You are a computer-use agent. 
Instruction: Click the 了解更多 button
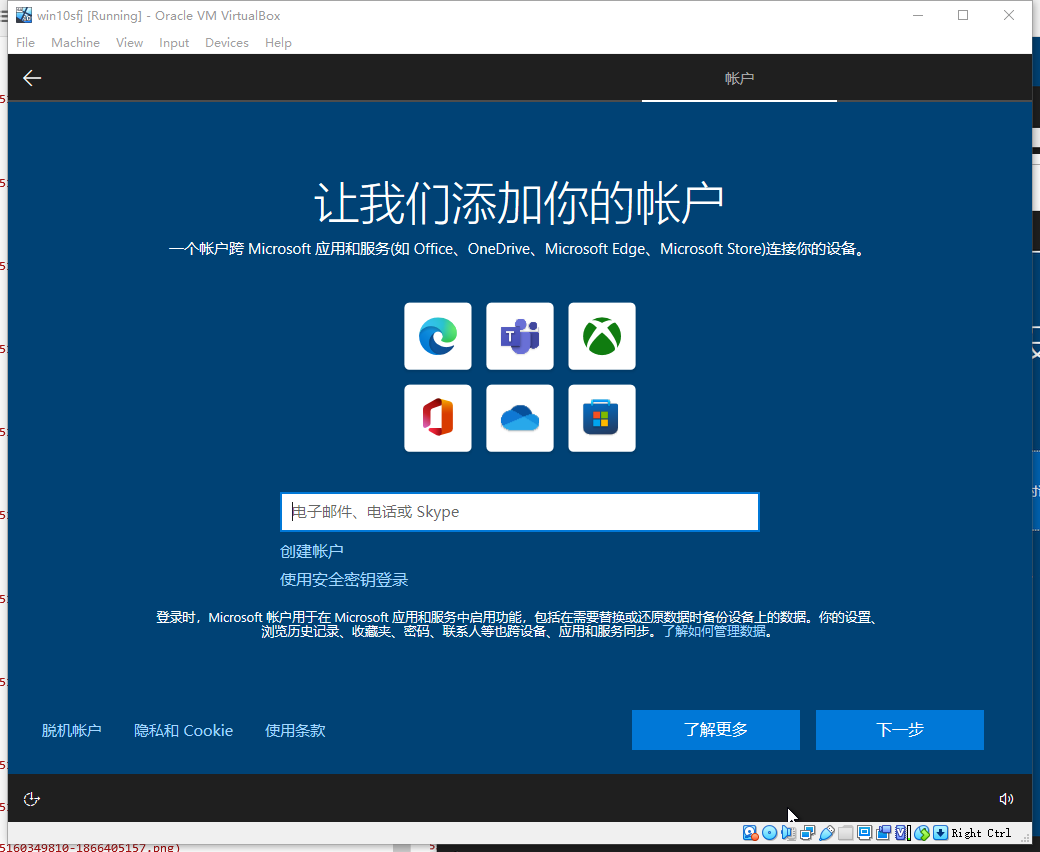tap(716, 730)
